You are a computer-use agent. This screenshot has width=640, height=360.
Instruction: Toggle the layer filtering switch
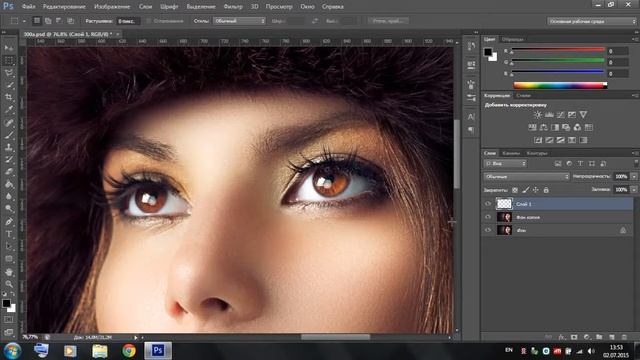coord(636,163)
